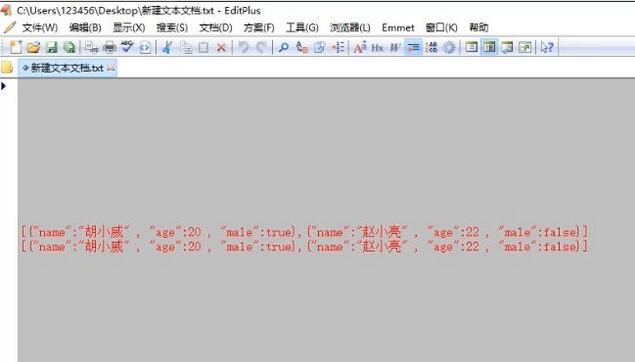Image resolution: width=635 pixels, height=362 pixels.
Task: Open the 文件(W) menu
Action: [x=40, y=28]
